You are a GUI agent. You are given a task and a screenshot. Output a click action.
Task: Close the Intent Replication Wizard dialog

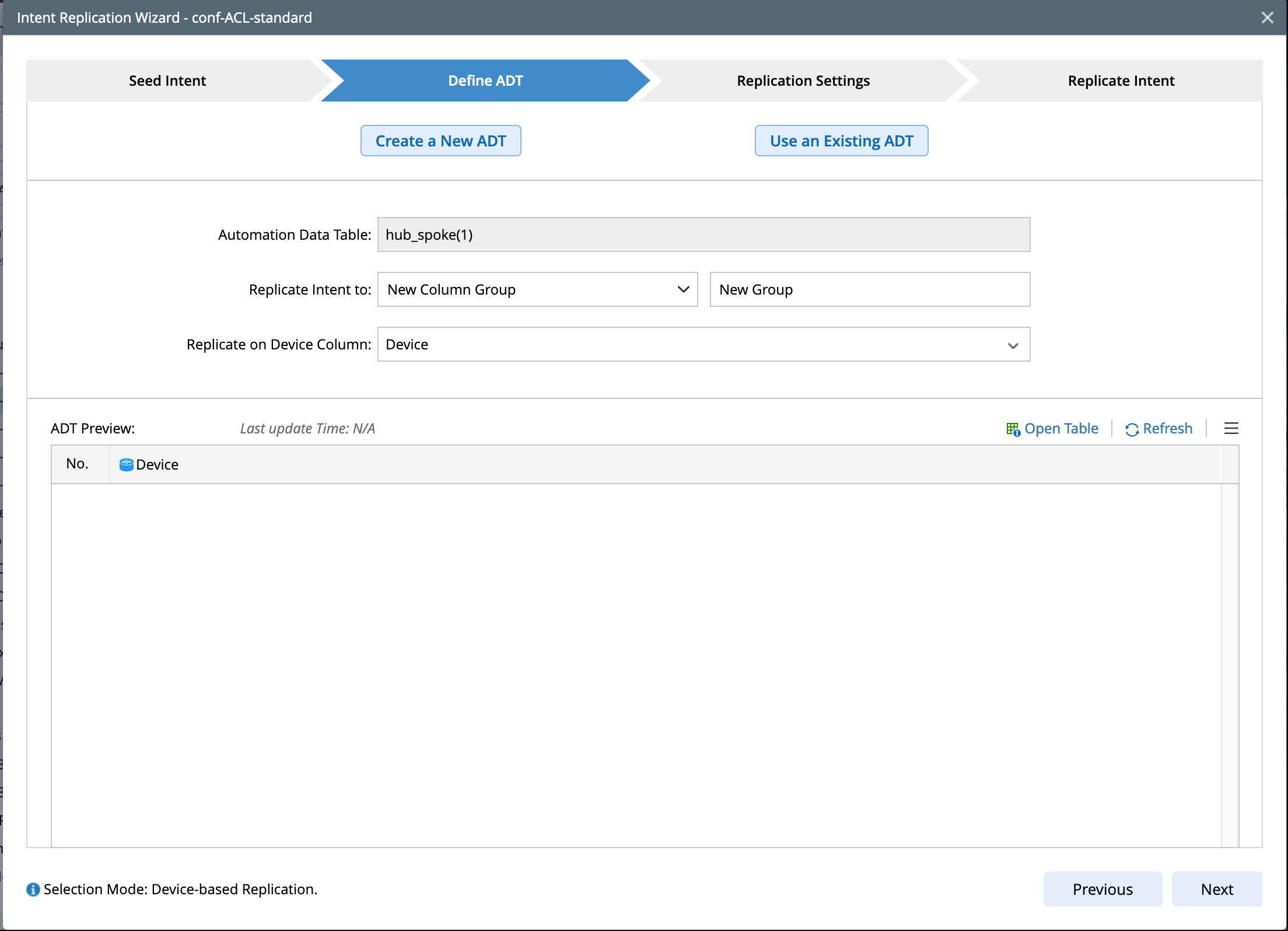(1267, 17)
